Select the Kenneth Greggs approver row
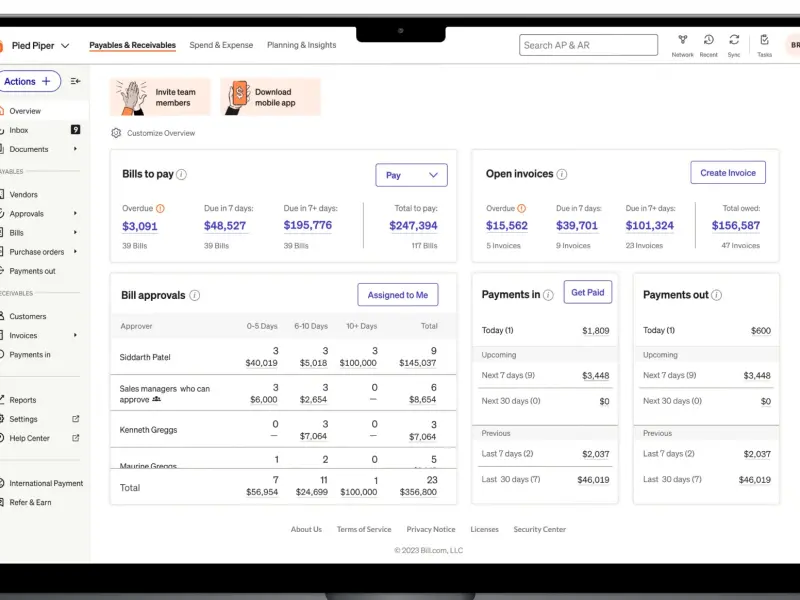Screen dimensions: 800x600 coord(283,430)
